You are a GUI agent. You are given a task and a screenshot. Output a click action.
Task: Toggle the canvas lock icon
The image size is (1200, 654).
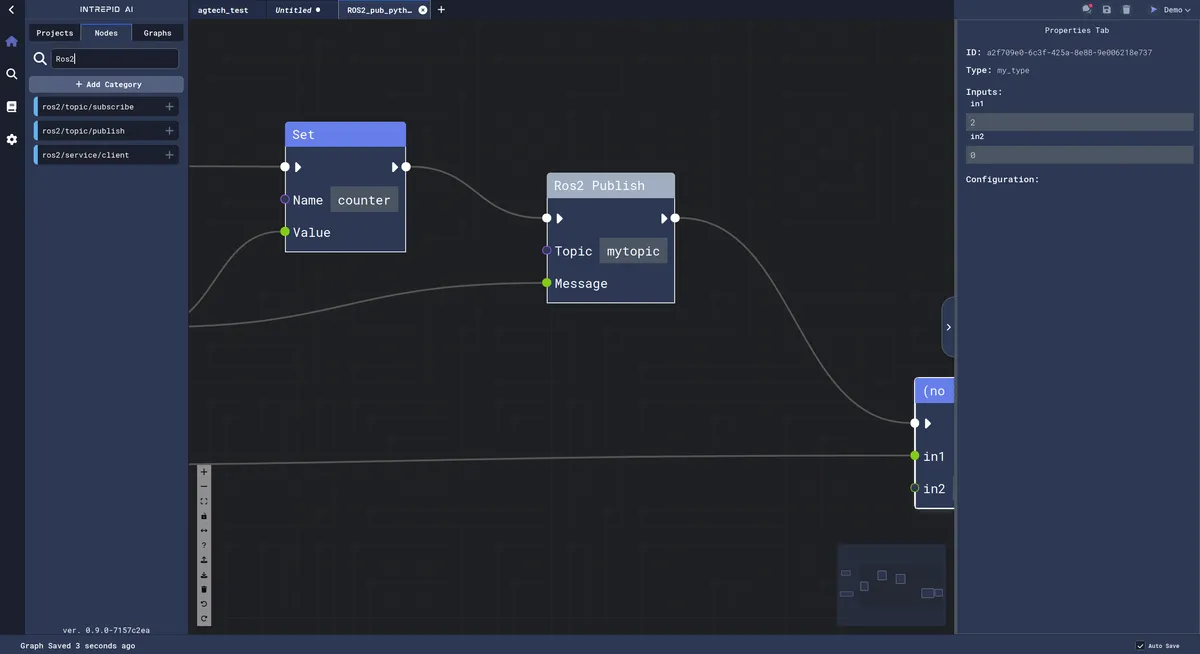click(x=204, y=516)
